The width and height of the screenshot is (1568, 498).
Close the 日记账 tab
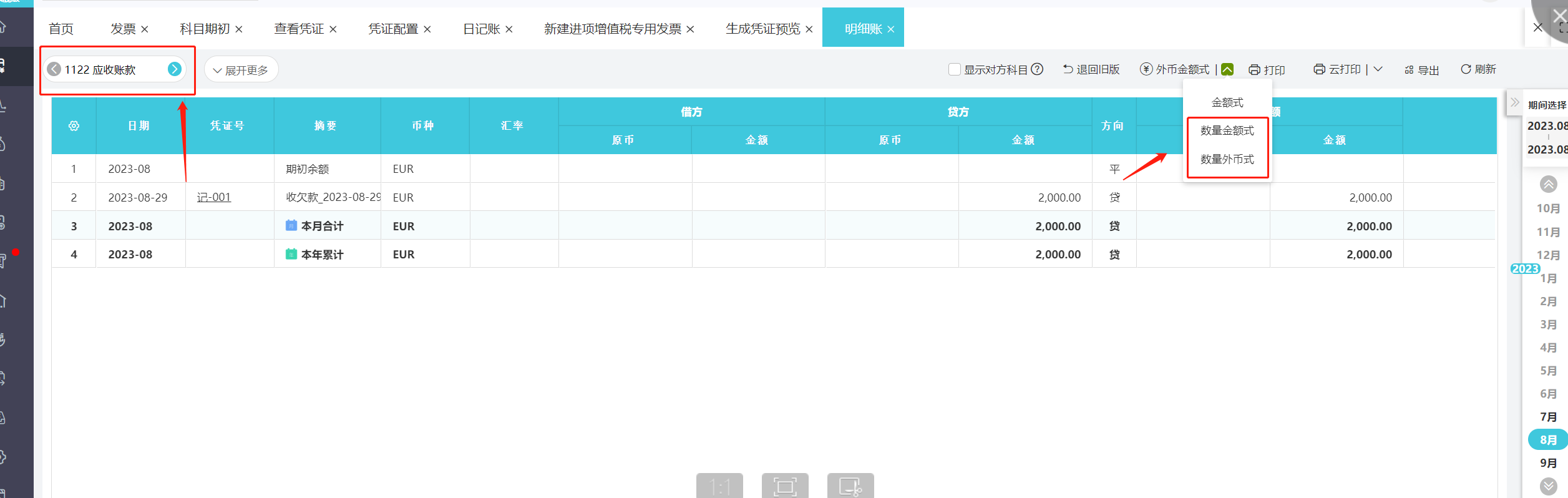pyautogui.click(x=509, y=29)
